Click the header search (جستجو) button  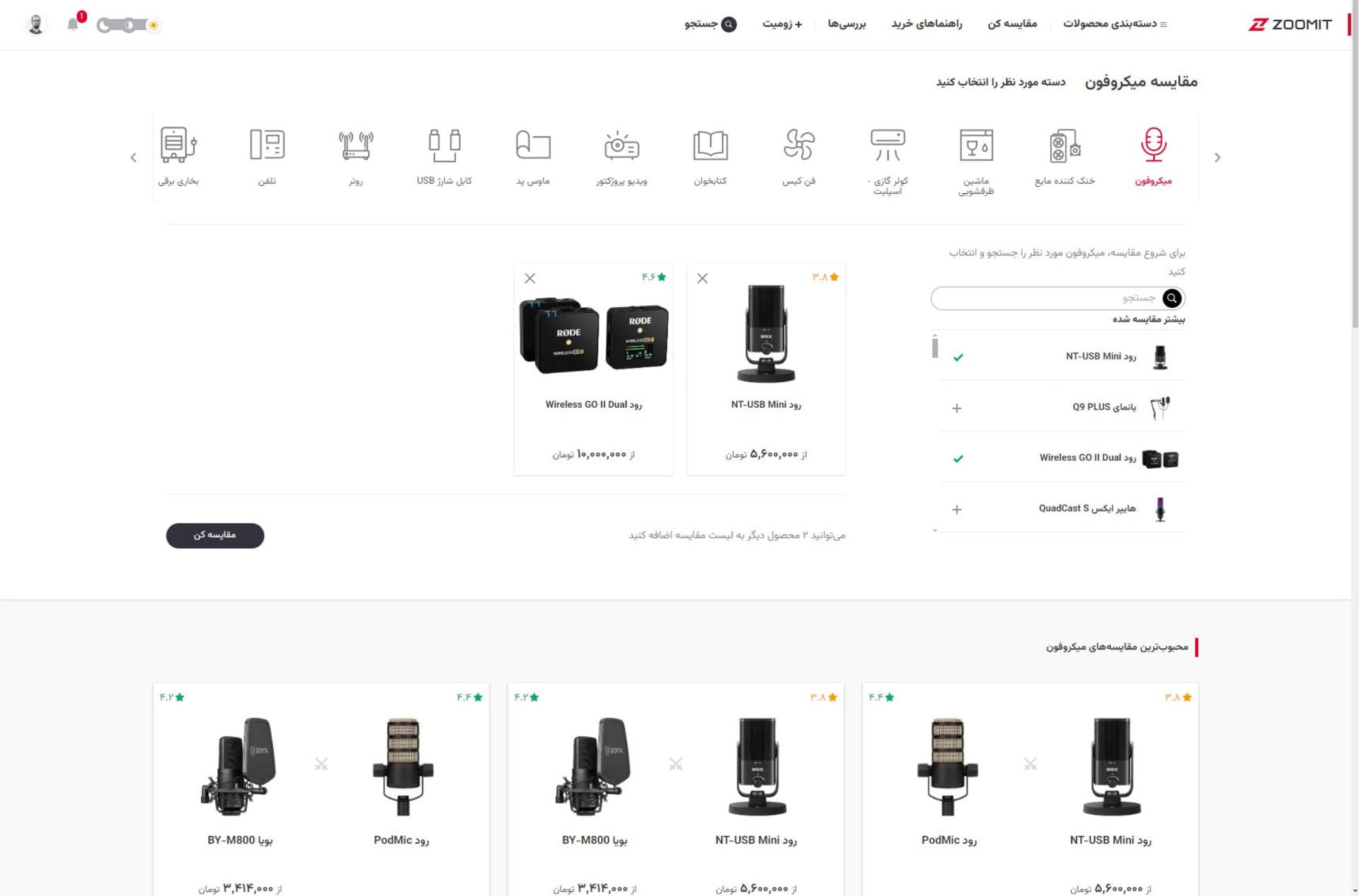pyautogui.click(x=710, y=24)
